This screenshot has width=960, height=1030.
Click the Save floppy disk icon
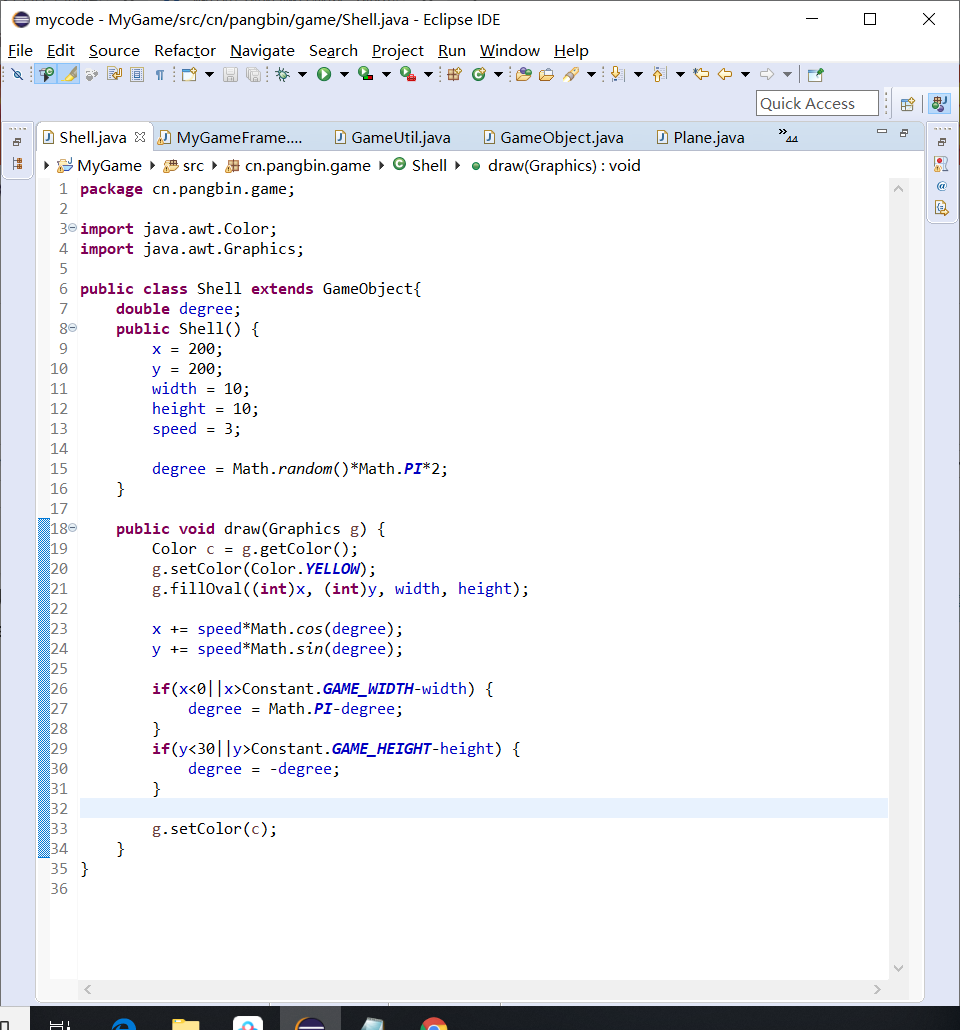(230, 74)
